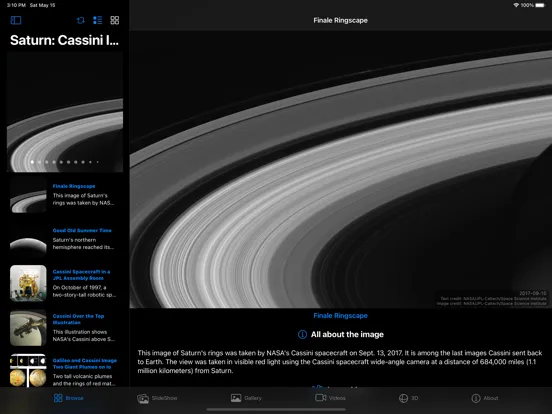
Task: Click the blue Finale Ringscape link below image
Action: pos(340,316)
